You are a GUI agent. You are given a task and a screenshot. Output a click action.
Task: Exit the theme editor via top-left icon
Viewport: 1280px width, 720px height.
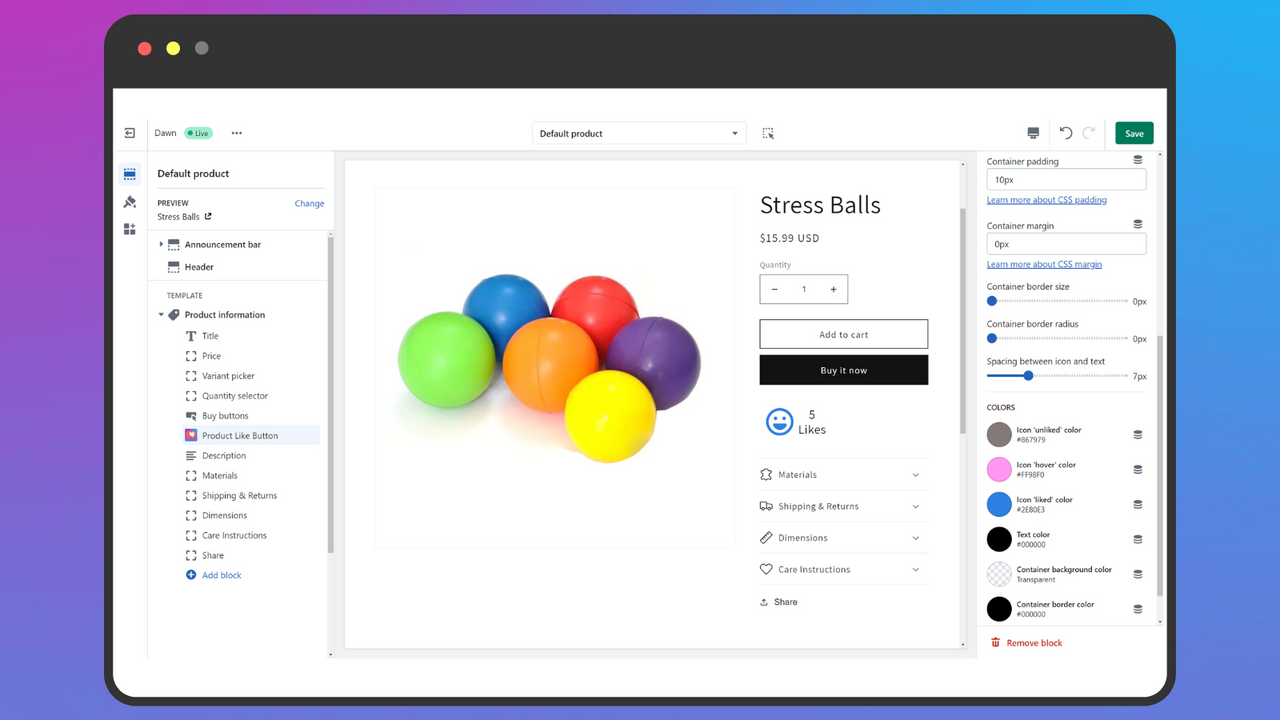coord(129,132)
